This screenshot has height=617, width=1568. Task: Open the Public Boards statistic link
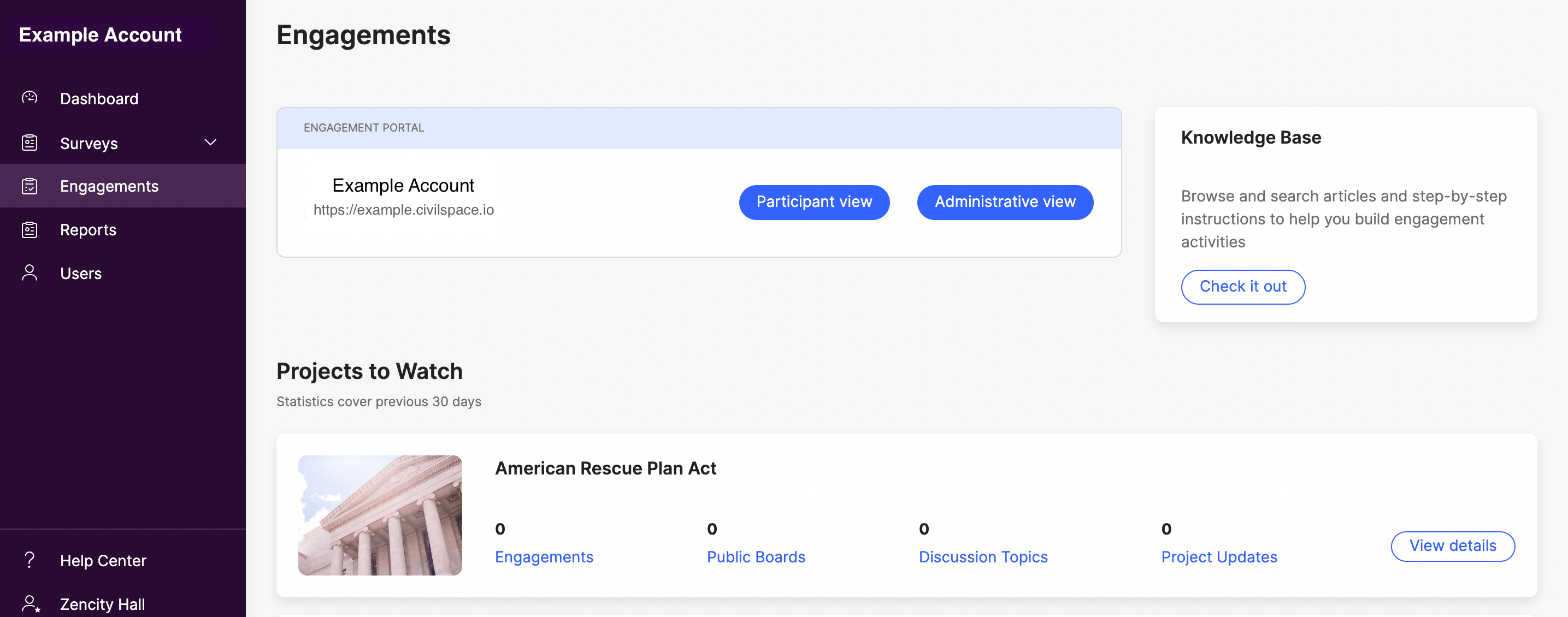pyautogui.click(x=756, y=557)
